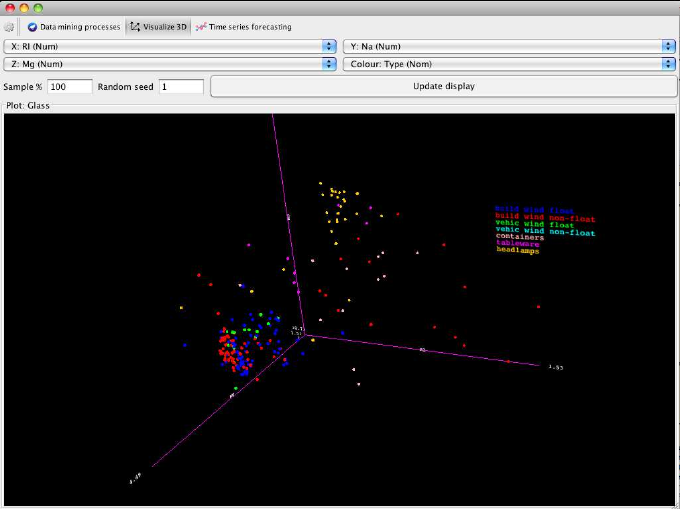The height and width of the screenshot is (509, 680).
Task: Click the gear settings icon
Action: [x=11, y=26]
